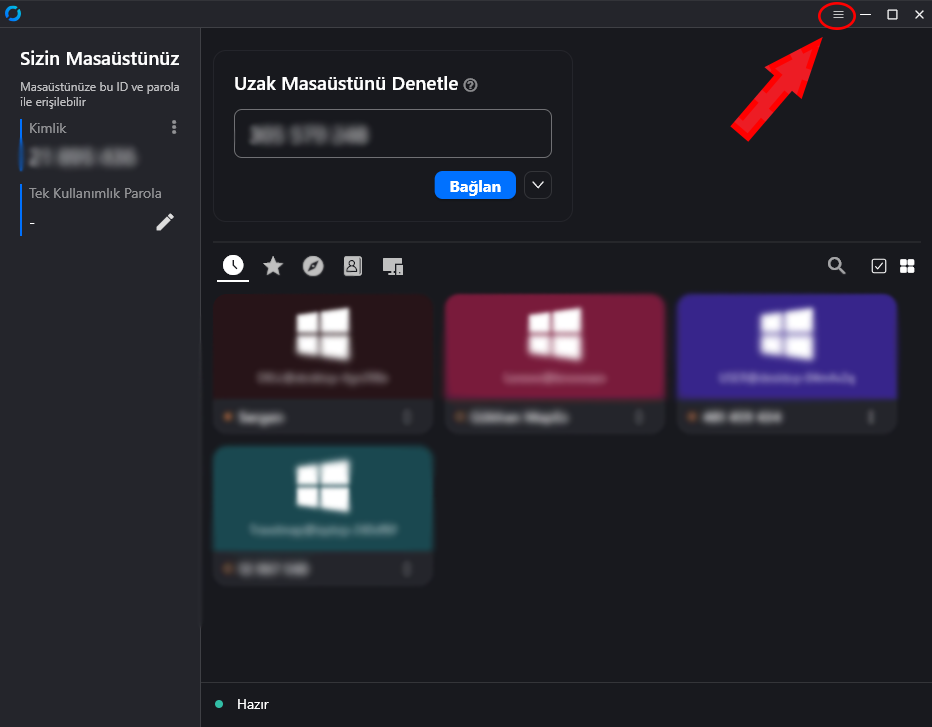Click the green status dot beside Hazır
The width and height of the screenshot is (932, 727).
219,704
